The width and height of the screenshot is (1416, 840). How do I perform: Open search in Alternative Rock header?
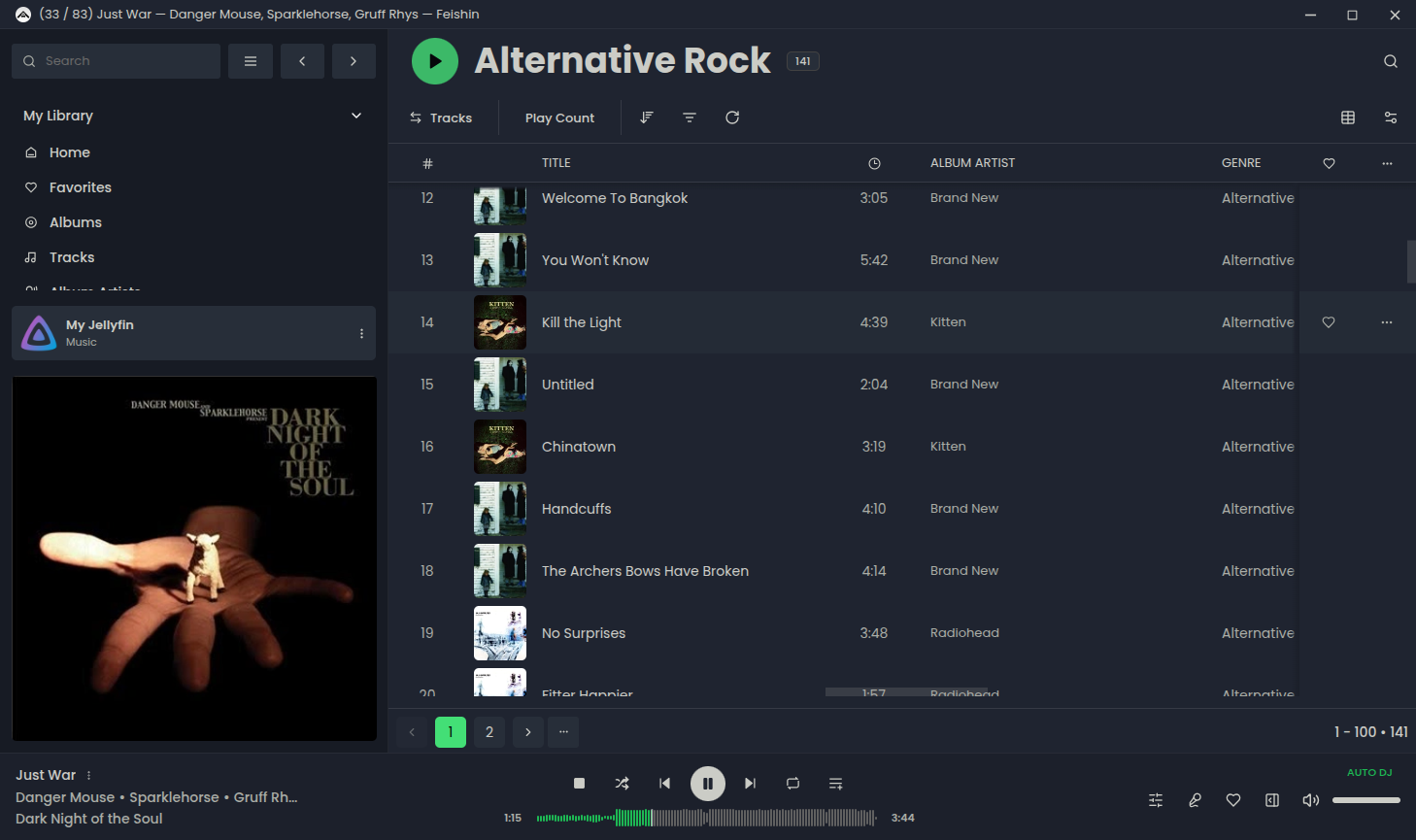point(1390,61)
